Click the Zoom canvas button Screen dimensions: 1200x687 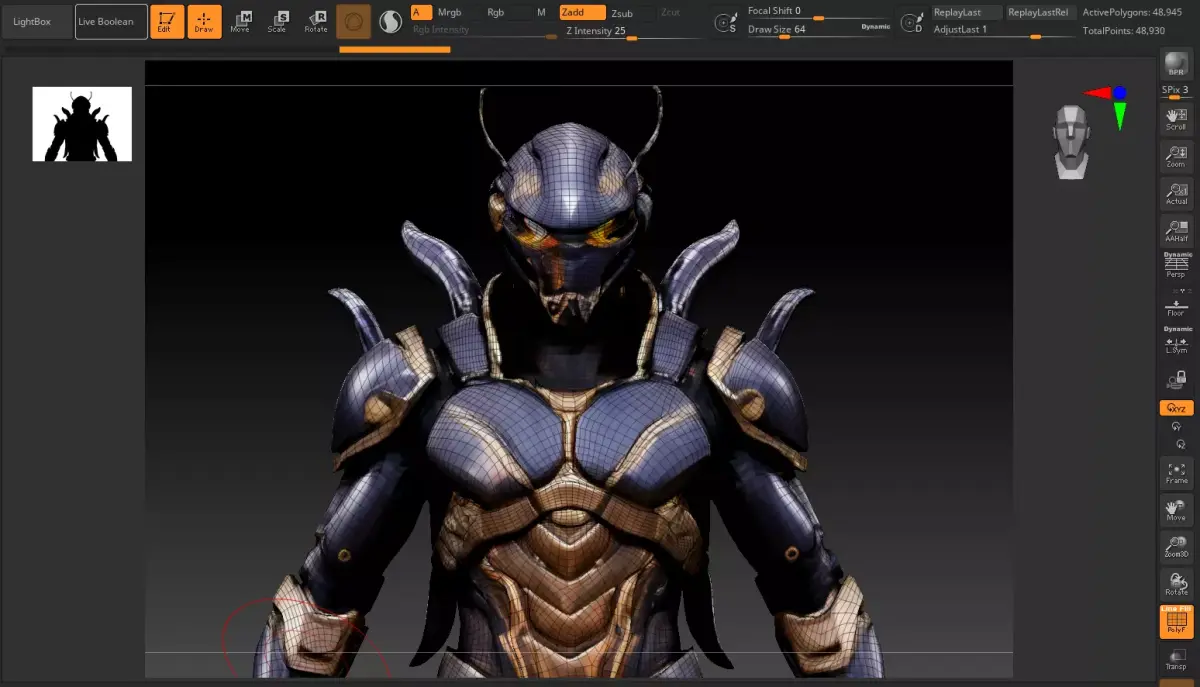(1176, 156)
